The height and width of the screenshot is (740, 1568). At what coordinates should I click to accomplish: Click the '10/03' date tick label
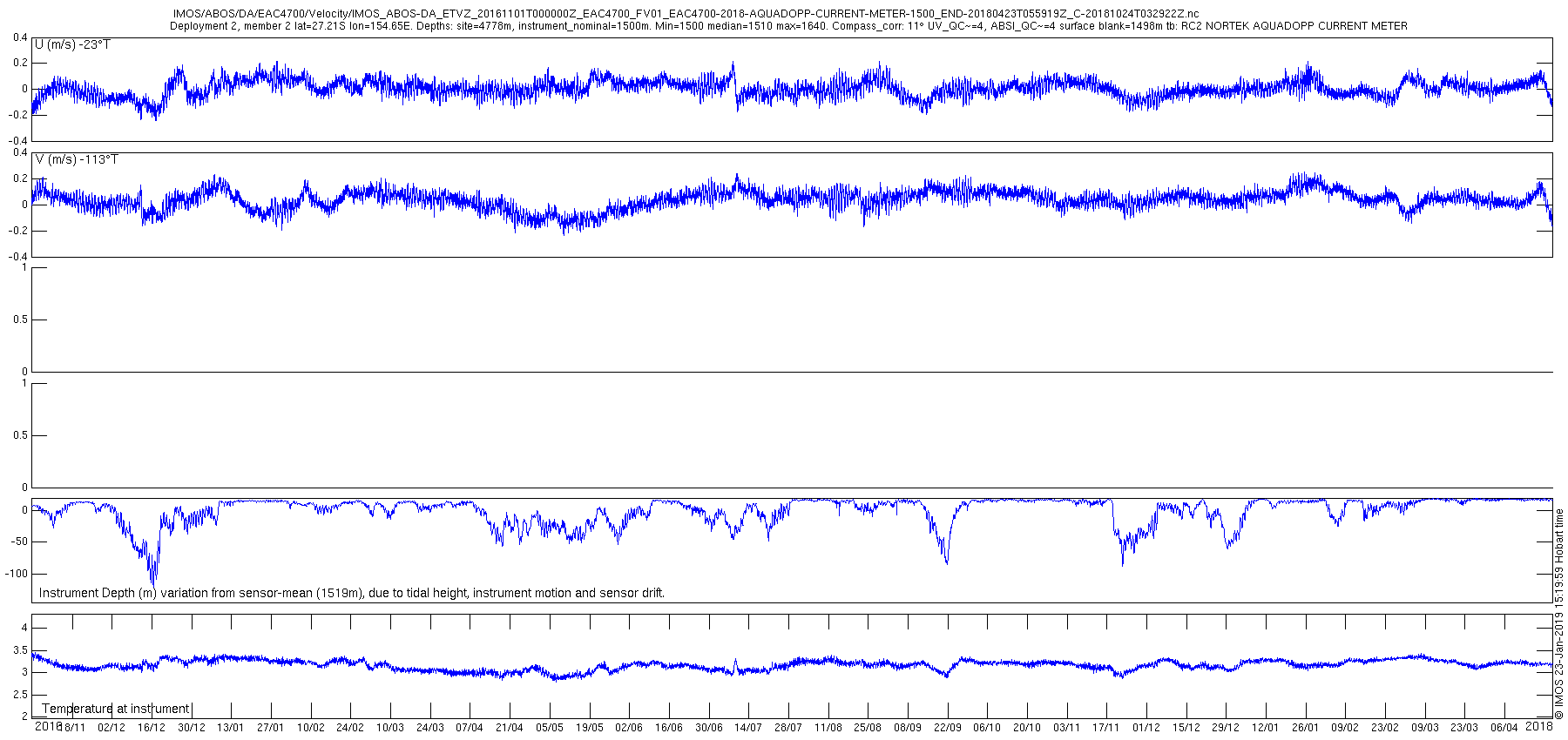pos(390,728)
